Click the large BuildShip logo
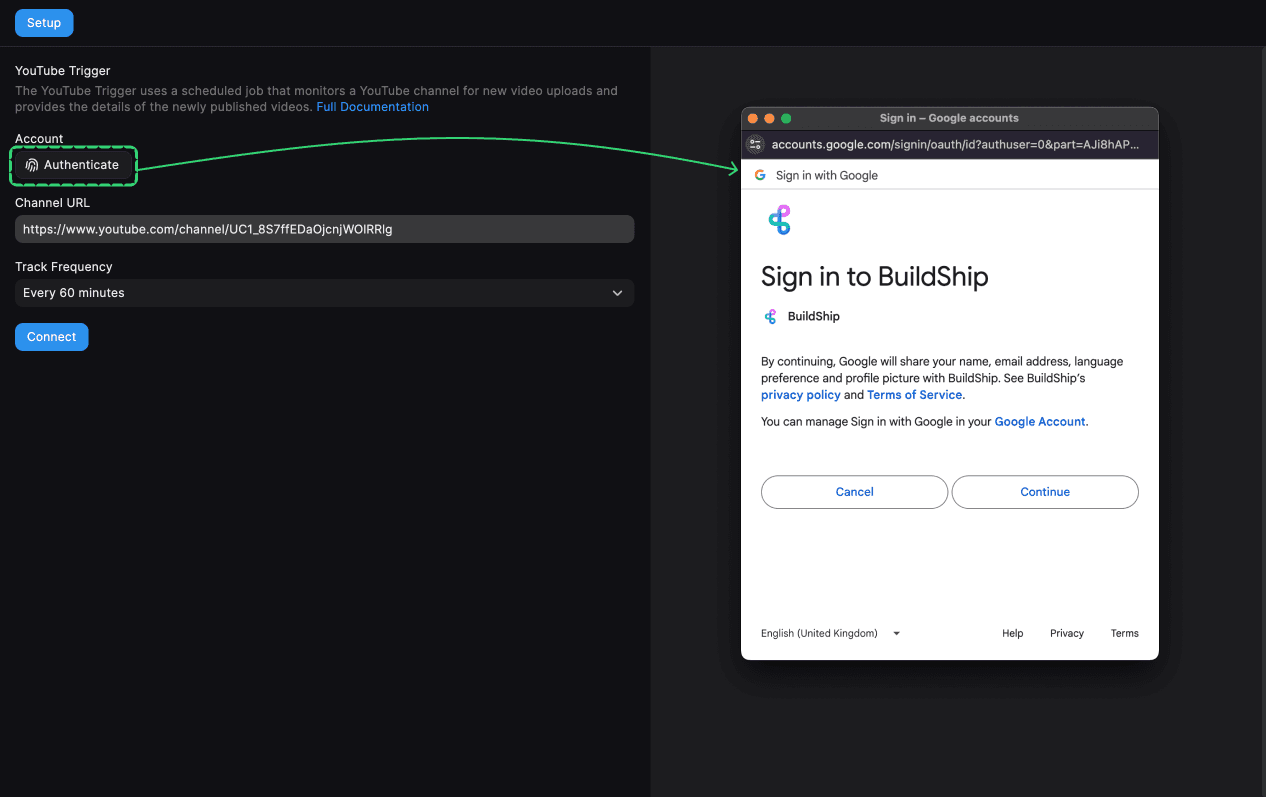Image resolution: width=1266 pixels, height=797 pixels. coord(780,220)
